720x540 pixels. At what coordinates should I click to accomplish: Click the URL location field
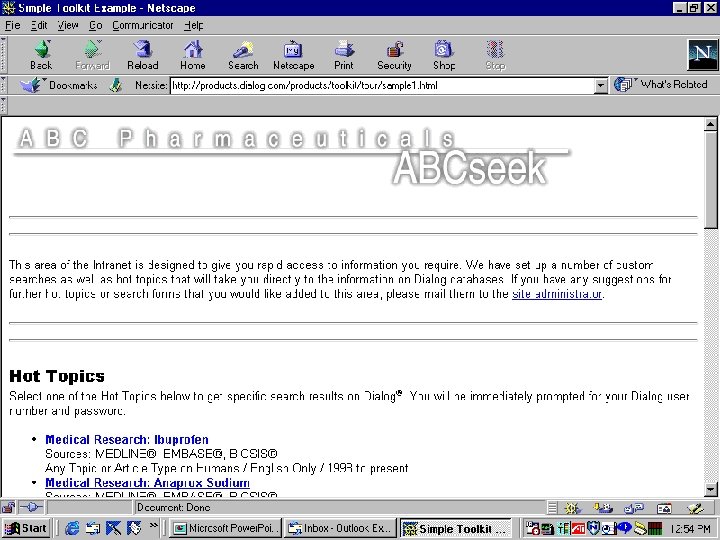pyautogui.click(x=382, y=85)
